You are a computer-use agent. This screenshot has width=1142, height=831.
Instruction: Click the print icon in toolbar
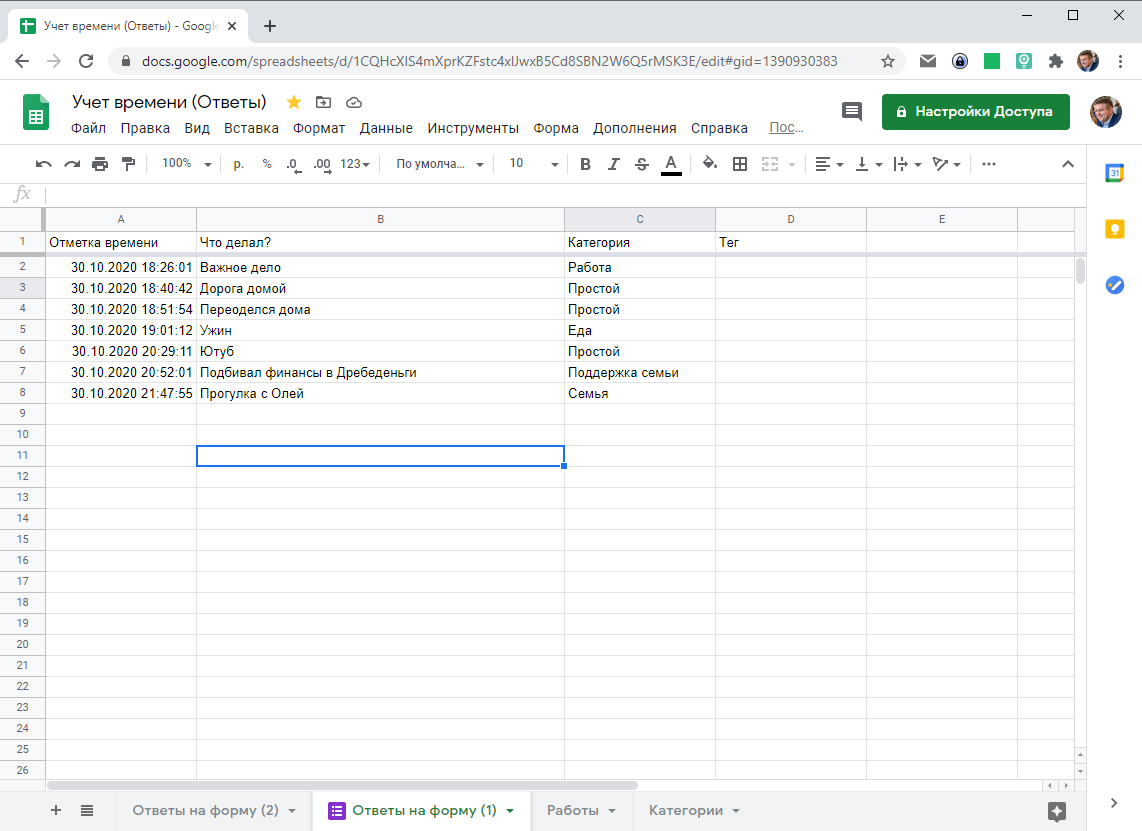[x=100, y=164]
